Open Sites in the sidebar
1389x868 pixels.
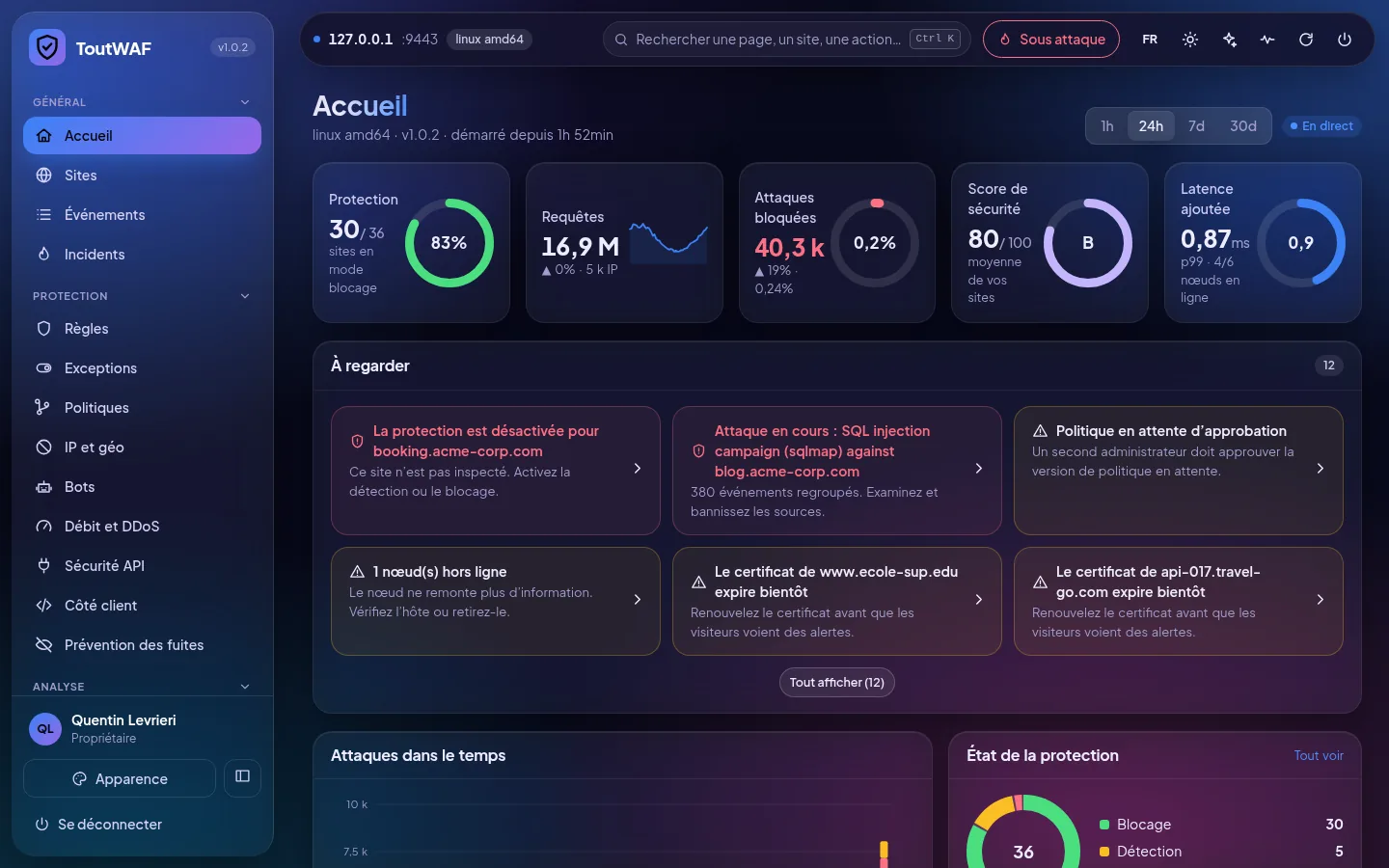[x=142, y=176]
